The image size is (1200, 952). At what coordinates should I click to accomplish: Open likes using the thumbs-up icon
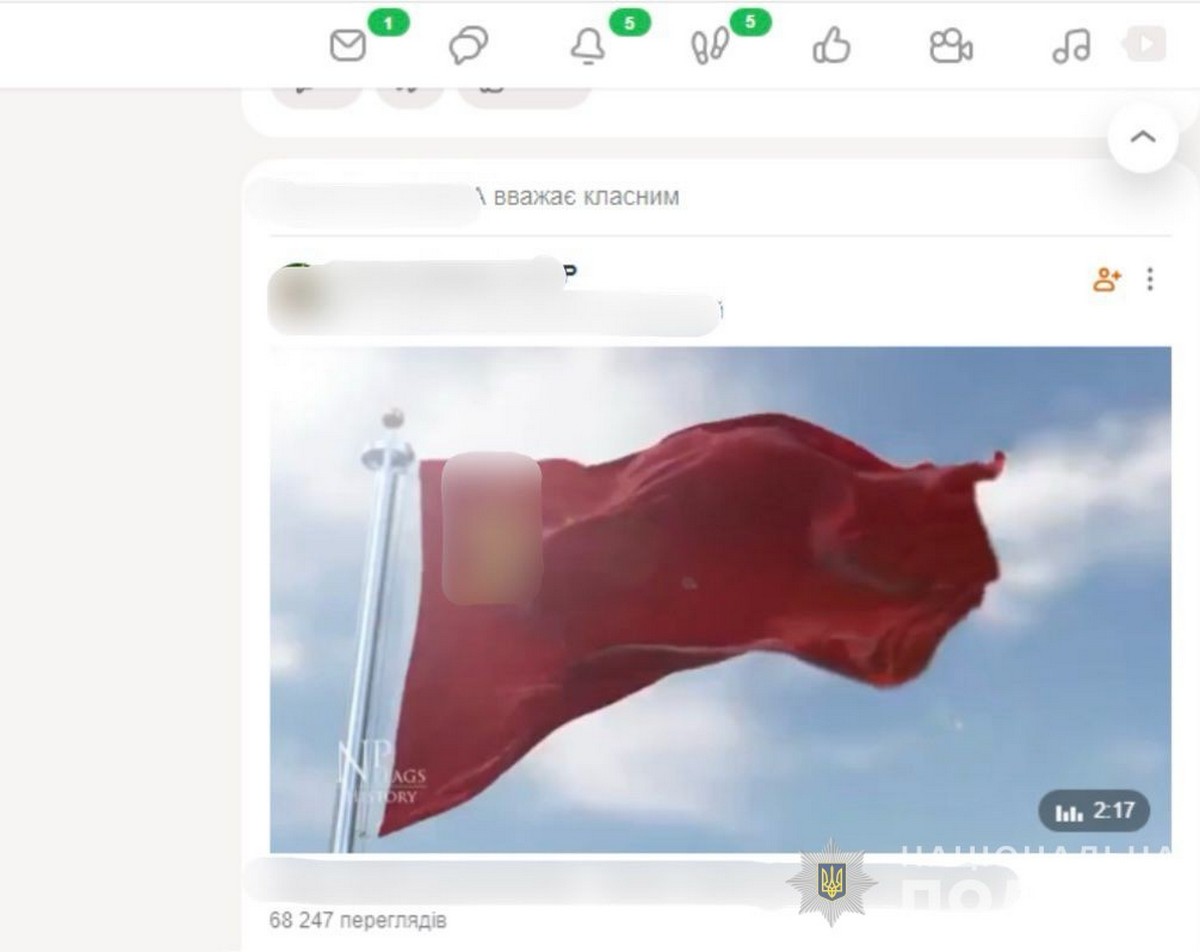click(831, 46)
